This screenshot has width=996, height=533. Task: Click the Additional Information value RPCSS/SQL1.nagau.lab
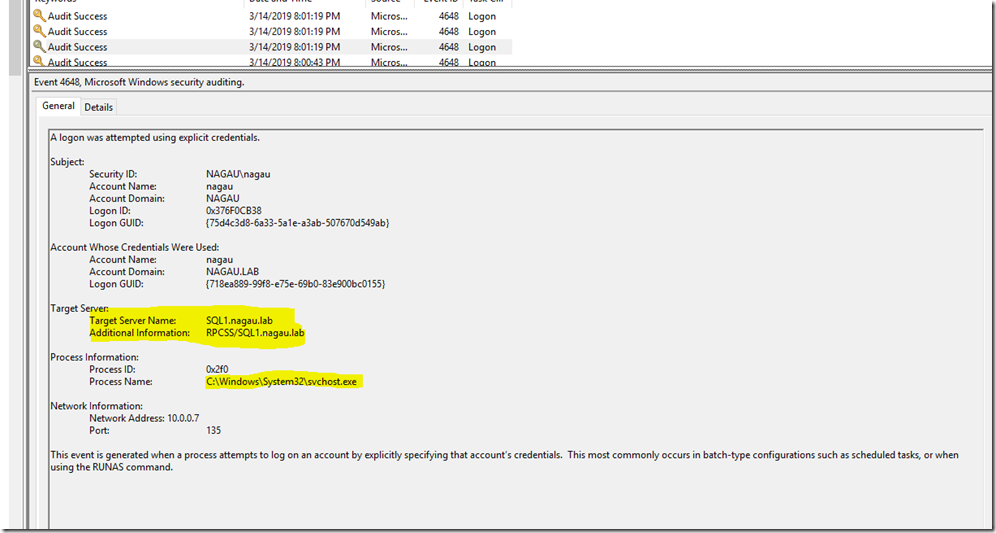click(255, 333)
